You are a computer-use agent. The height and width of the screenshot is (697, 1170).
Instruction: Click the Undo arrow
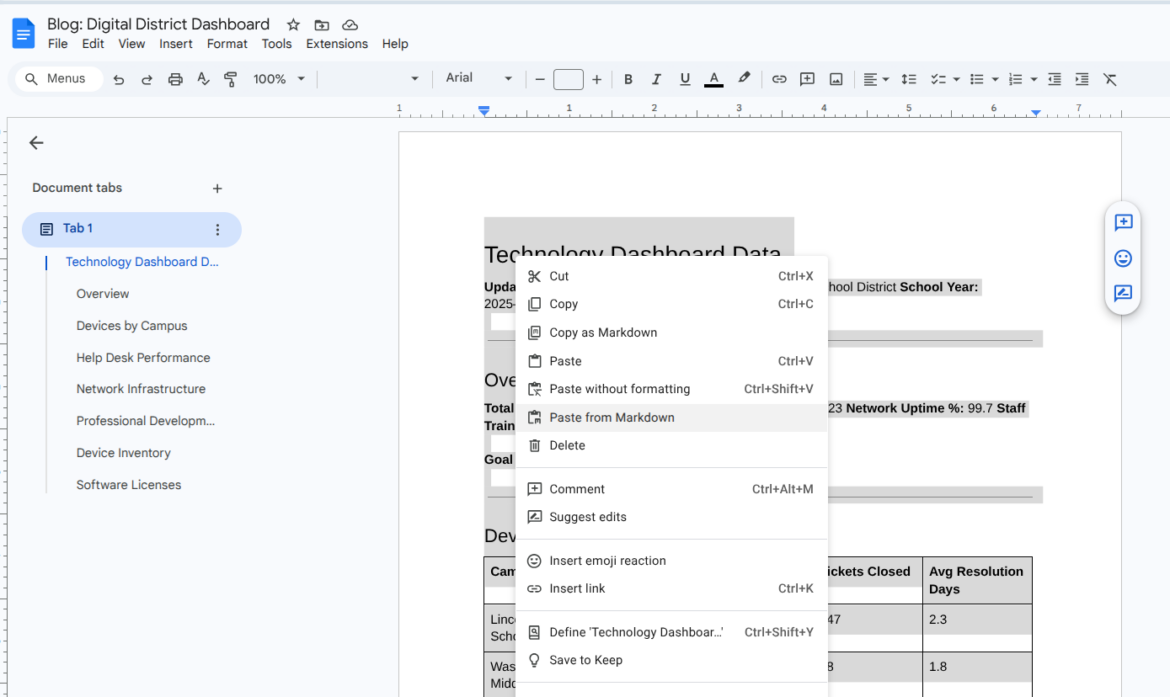pyautogui.click(x=119, y=79)
